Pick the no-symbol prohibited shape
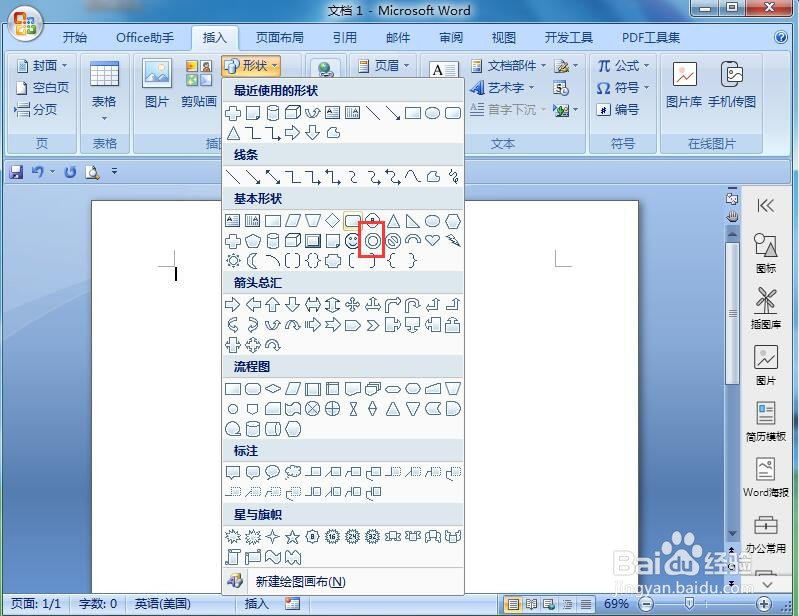The height and width of the screenshot is (616, 799). [393, 240]
